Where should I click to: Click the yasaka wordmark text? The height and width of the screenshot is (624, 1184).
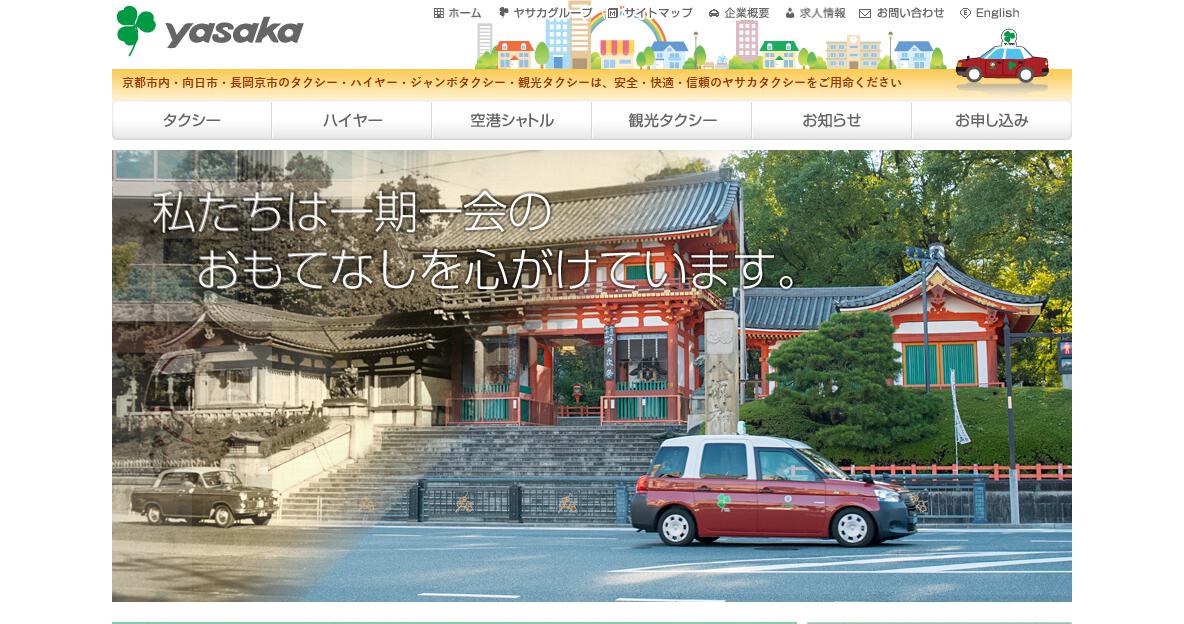234,32
